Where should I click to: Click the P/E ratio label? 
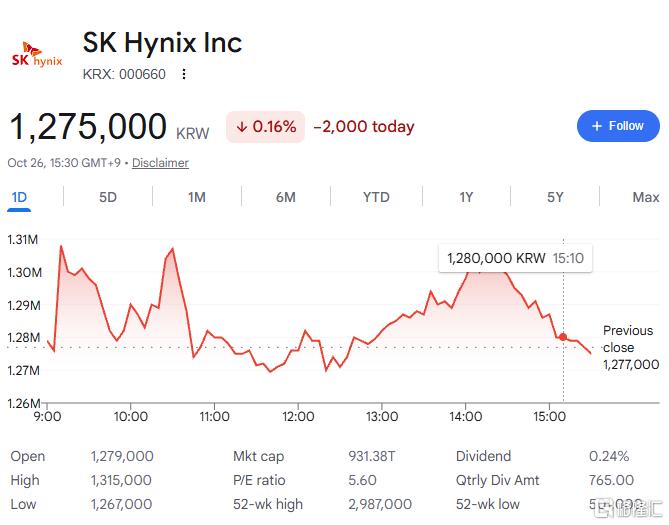(259, 480)
